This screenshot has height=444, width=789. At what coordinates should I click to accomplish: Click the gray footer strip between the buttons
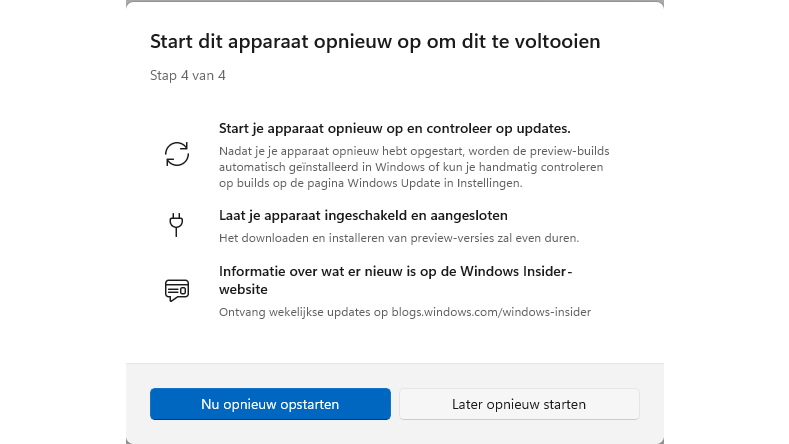point(395,404)
